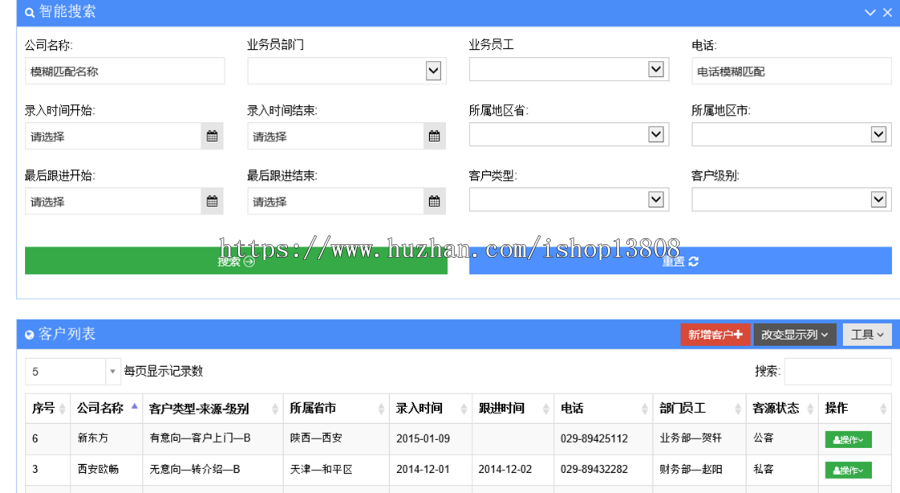
Task: Sort table by 部门员工 column
Action: [699, 408]
